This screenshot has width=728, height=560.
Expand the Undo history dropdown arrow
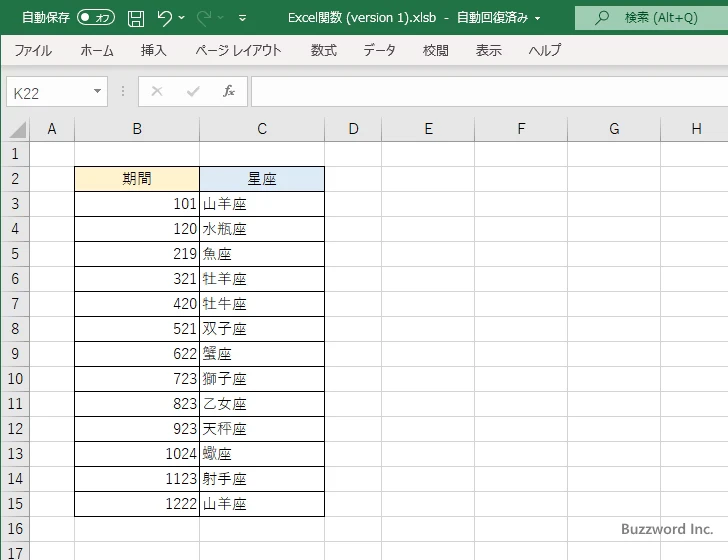coord(182,18)
